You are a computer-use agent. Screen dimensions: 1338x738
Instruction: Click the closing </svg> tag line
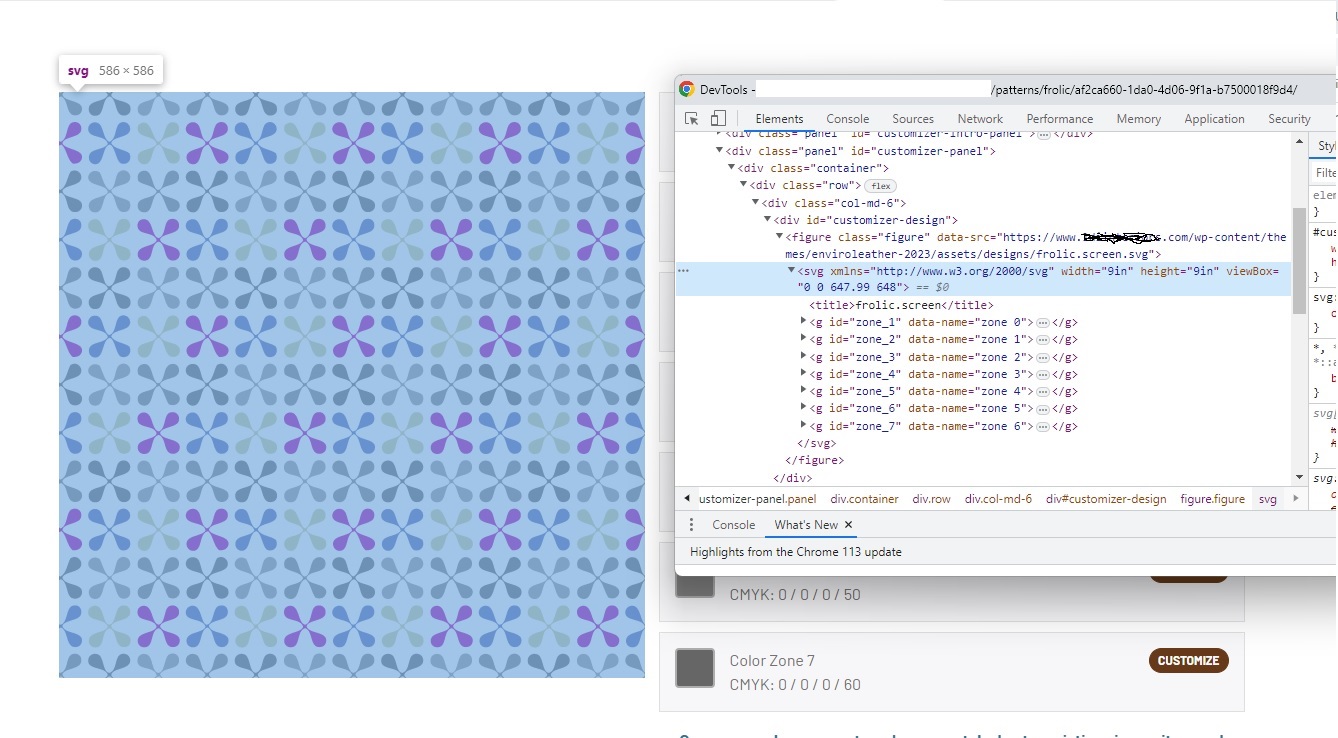(x=816, y=443)
